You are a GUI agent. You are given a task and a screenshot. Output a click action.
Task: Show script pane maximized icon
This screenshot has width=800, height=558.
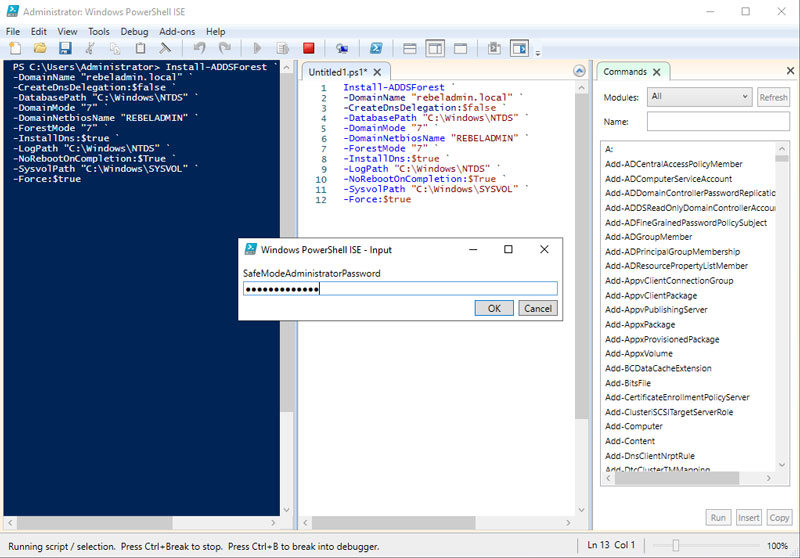click(460, 48)
